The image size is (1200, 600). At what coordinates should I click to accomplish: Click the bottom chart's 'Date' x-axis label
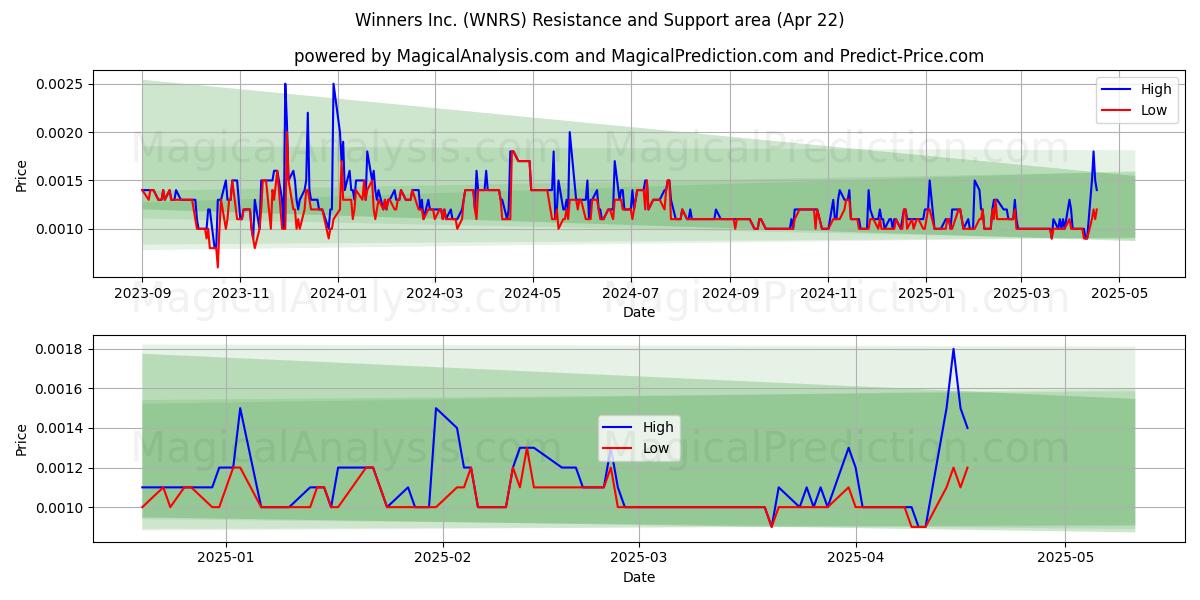(639, 577)
